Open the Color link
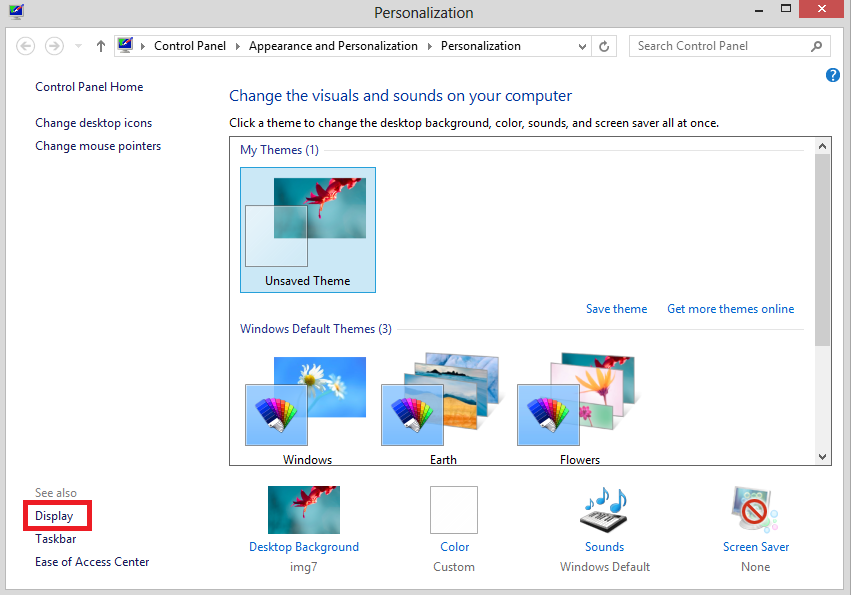 (x=455, y=547)
